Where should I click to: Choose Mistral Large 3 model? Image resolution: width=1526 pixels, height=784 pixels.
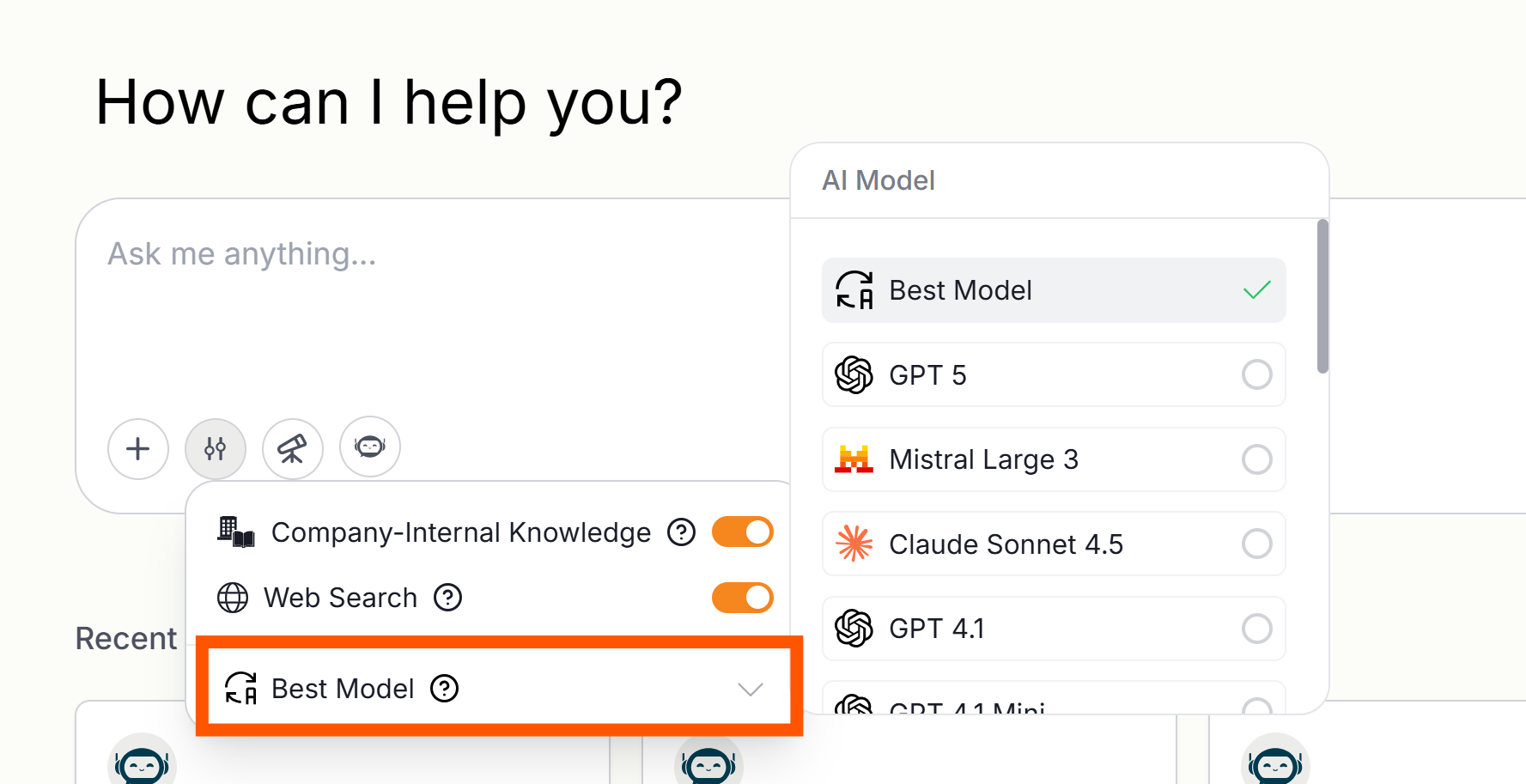tap(1054, 459)
